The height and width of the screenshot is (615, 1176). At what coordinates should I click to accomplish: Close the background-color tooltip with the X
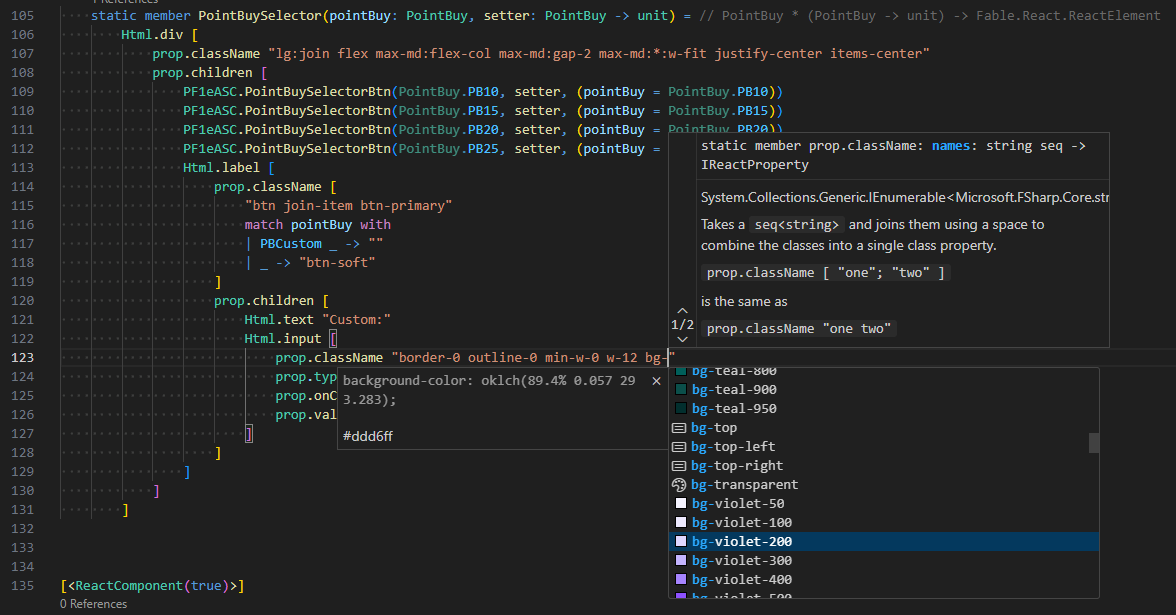tap(656, 381)
